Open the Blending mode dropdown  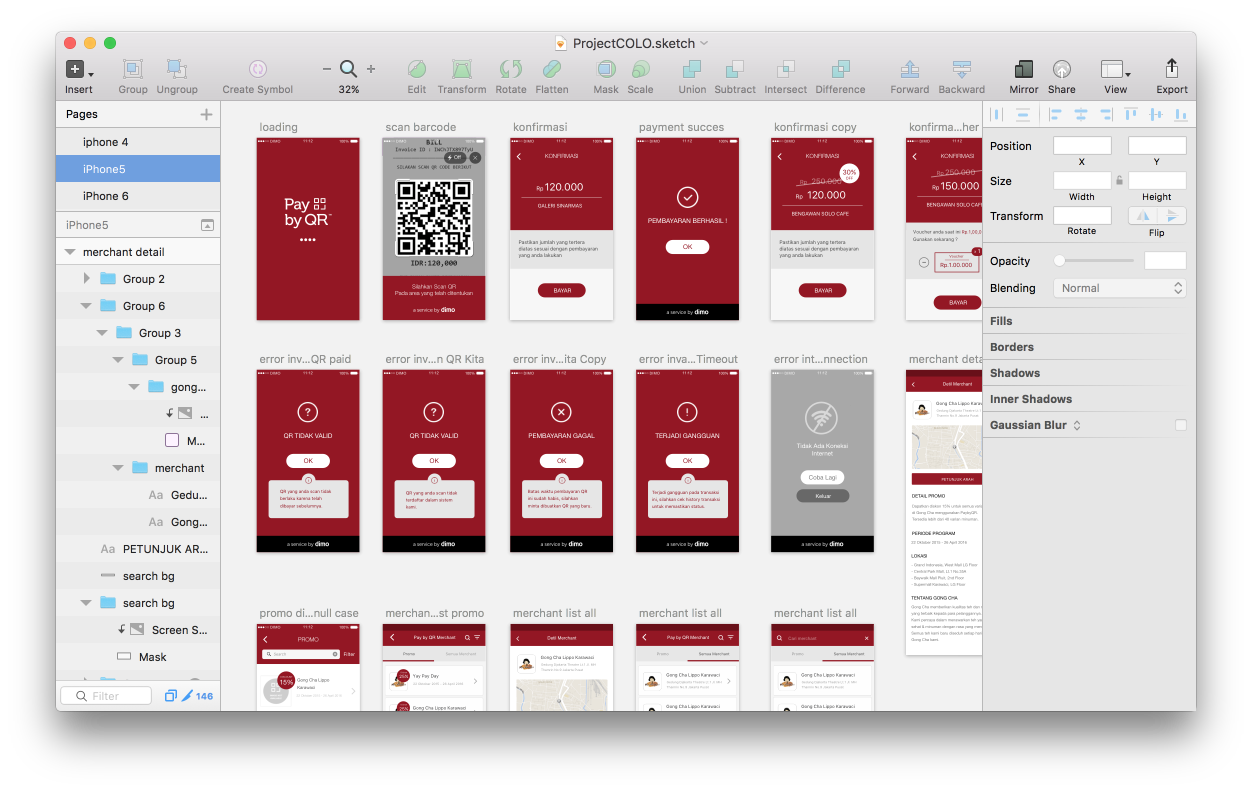[1119, 288]
